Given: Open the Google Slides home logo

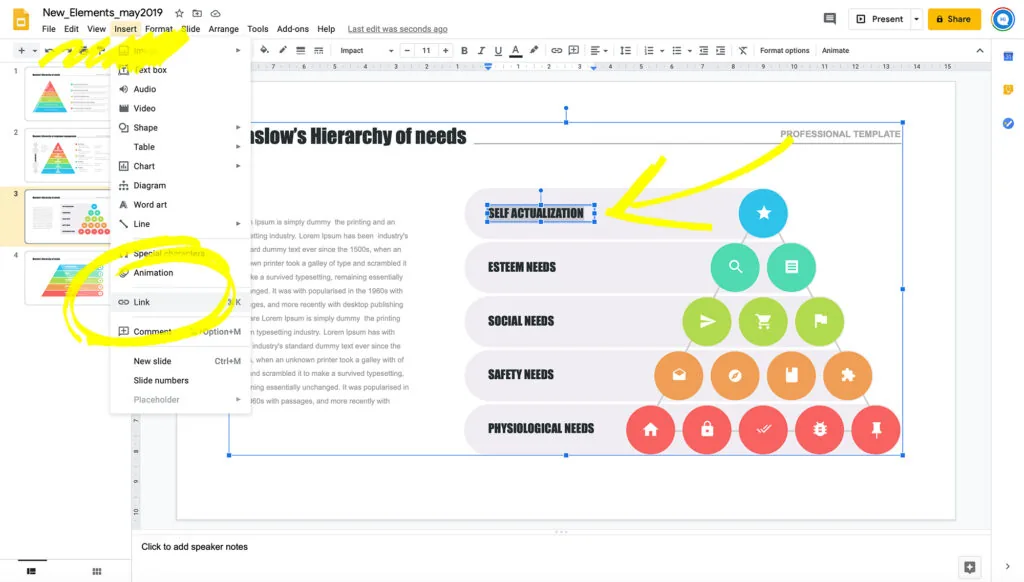Looking at the screenshot, I should 21,19.
